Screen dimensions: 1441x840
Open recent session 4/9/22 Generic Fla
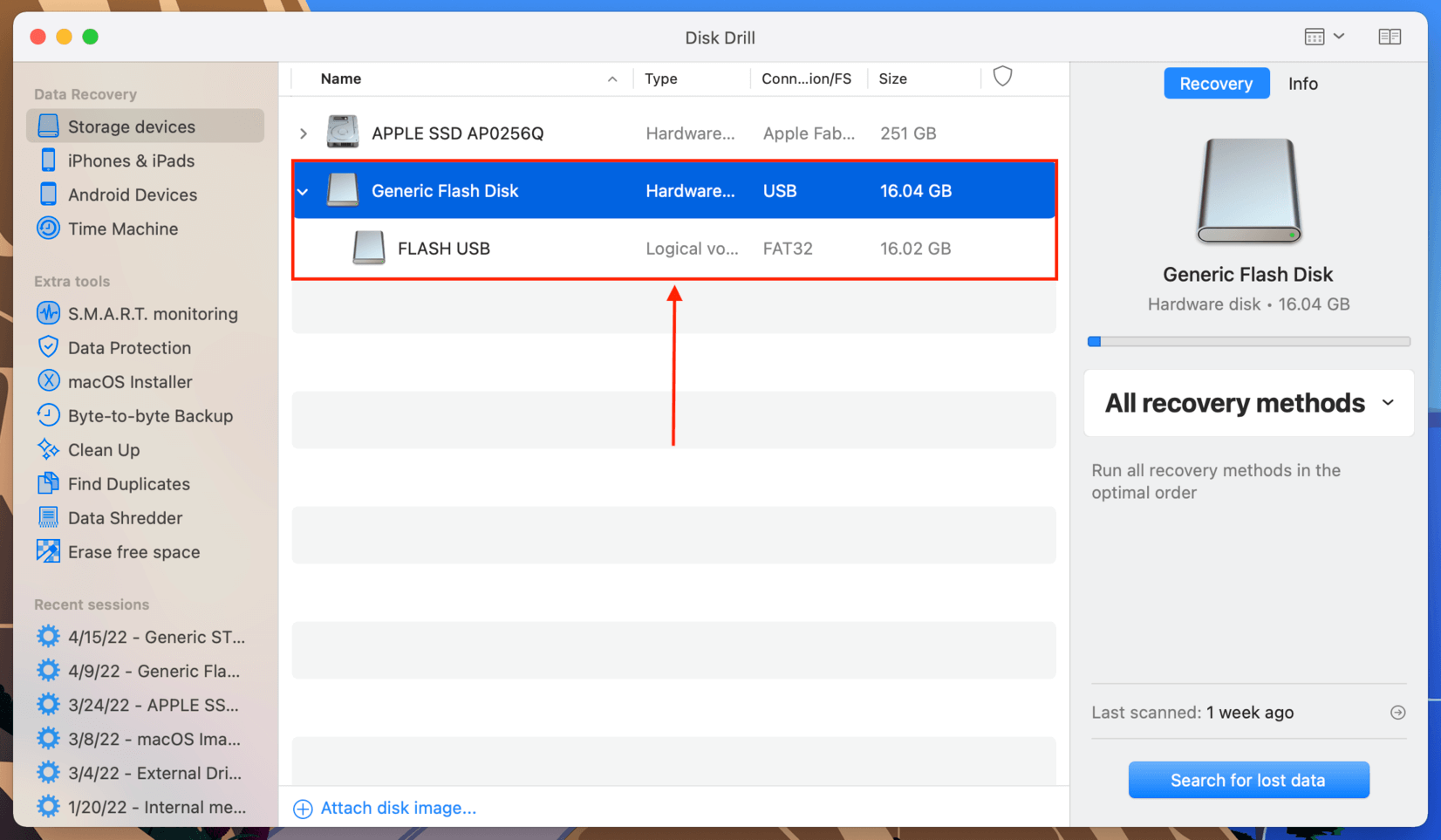click(x=154, y=671)
